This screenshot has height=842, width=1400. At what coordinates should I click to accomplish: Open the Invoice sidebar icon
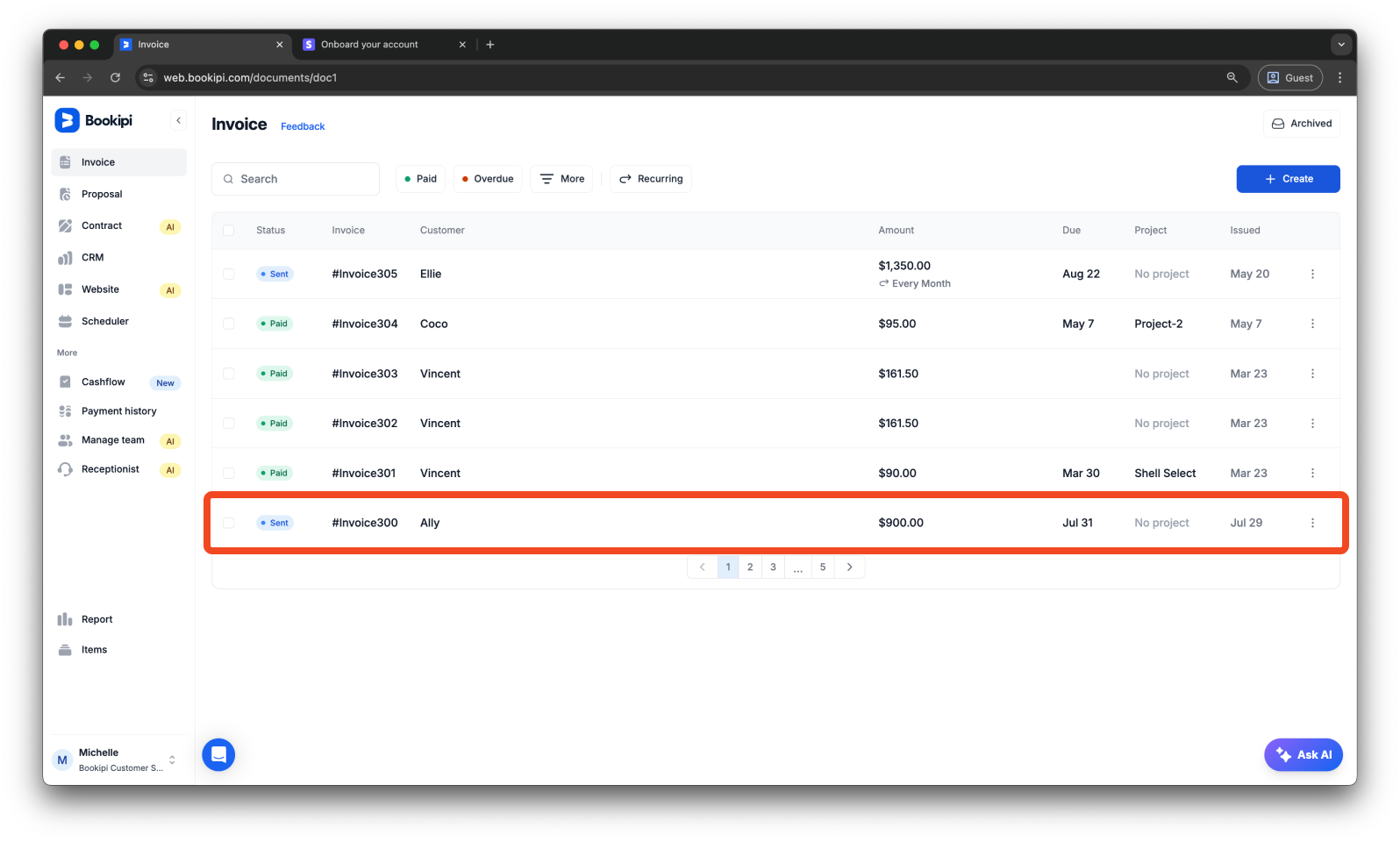[x=65, y=162]
